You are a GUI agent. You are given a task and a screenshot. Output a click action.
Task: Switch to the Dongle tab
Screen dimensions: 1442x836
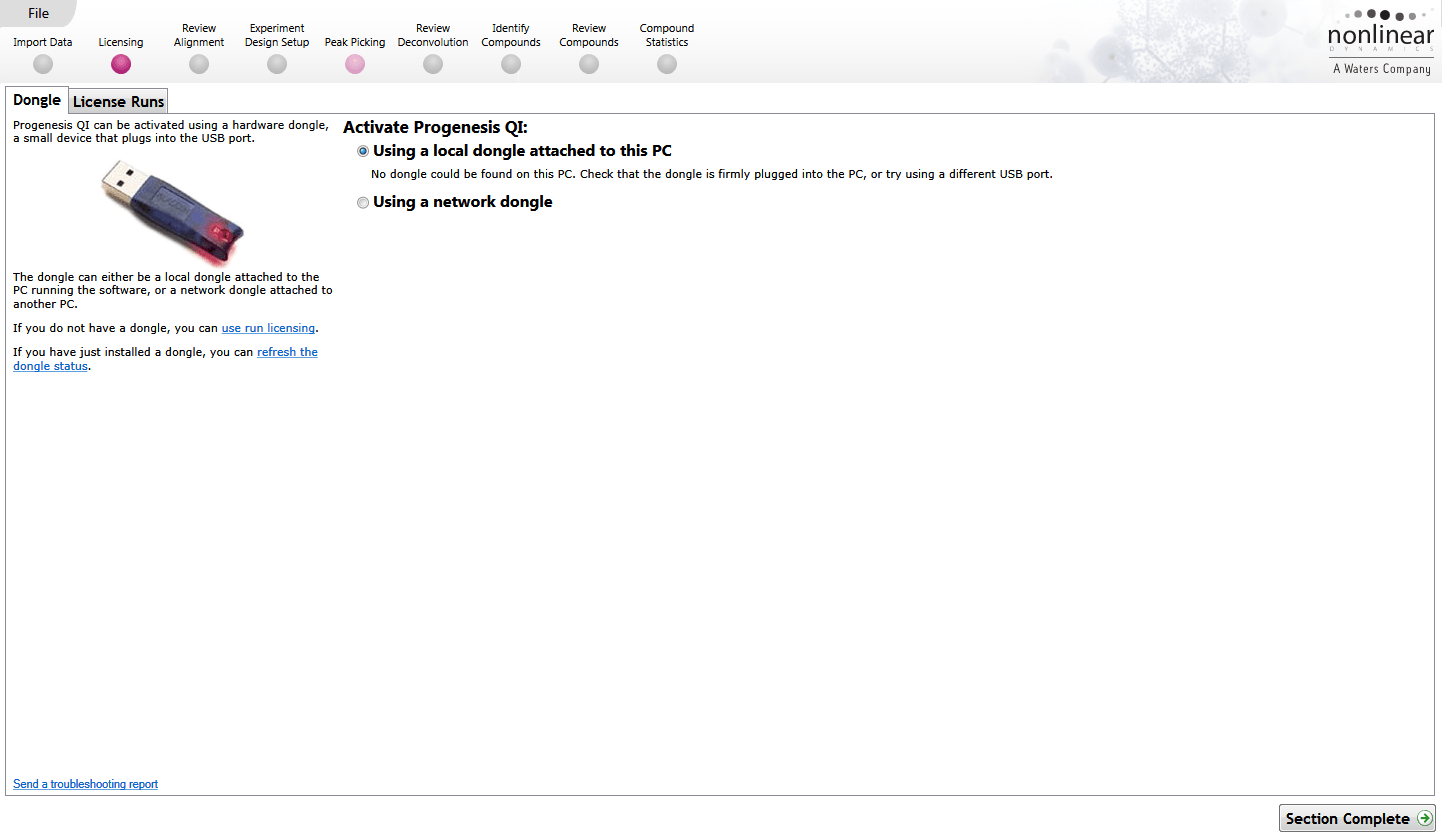pos(37,100)
